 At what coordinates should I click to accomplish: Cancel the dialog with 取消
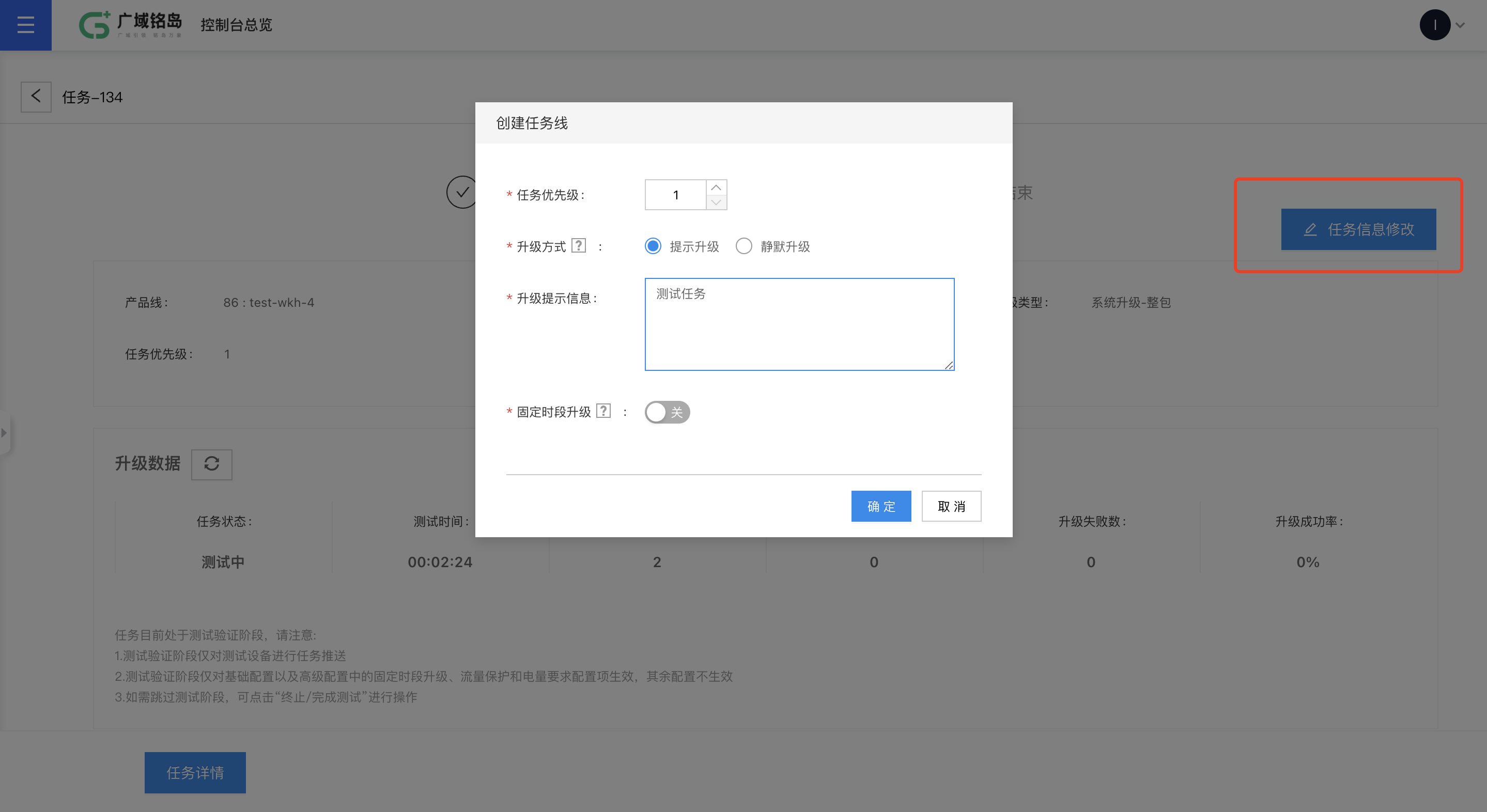[951, 506]
